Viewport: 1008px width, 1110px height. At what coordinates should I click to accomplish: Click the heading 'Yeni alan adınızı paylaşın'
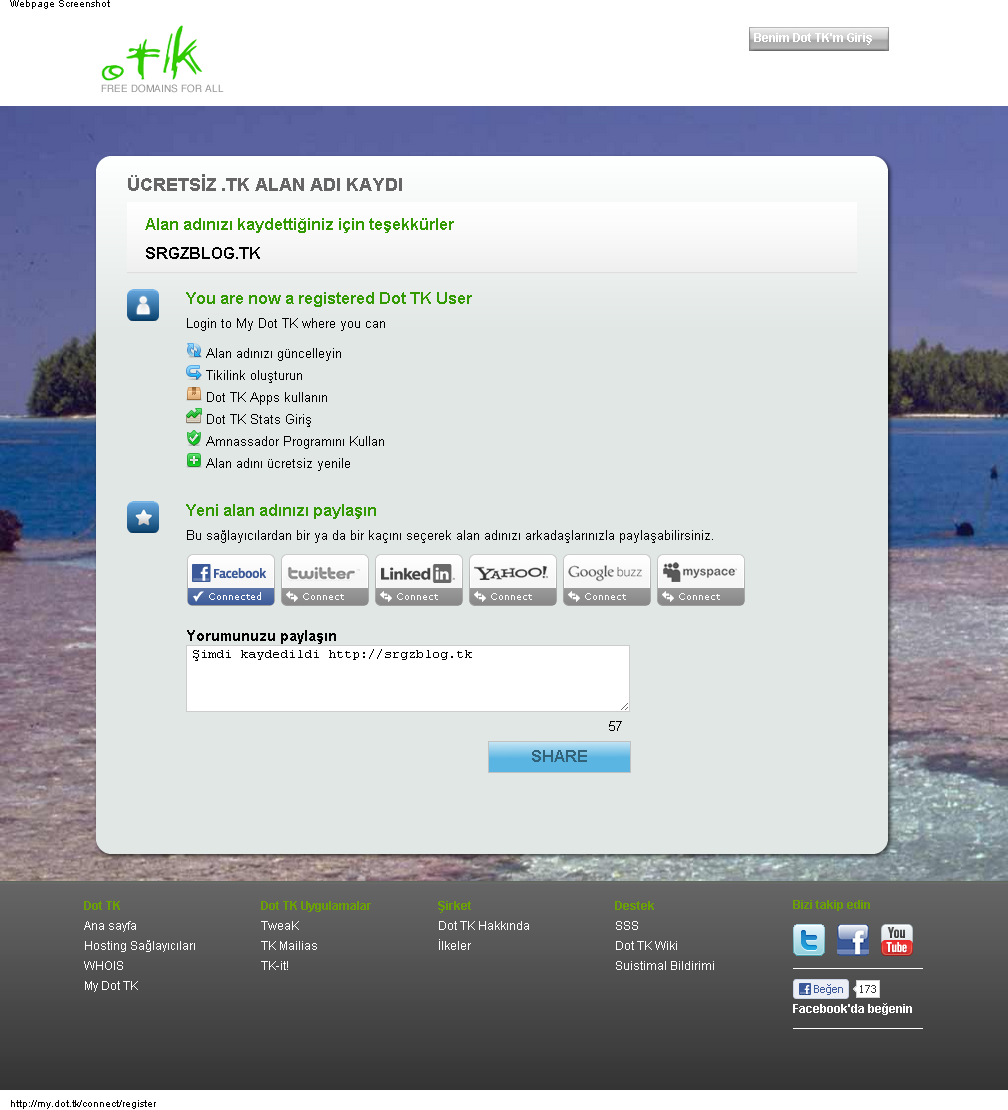click(x=281, y=510)
